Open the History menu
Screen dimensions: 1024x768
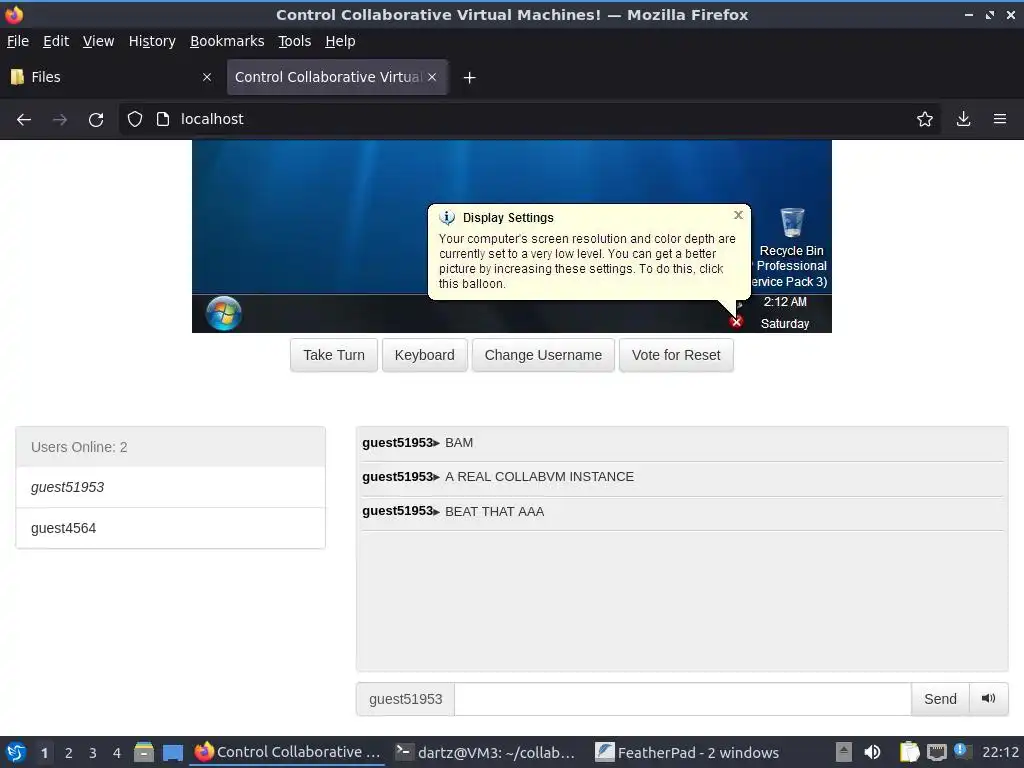coord(152,41)
